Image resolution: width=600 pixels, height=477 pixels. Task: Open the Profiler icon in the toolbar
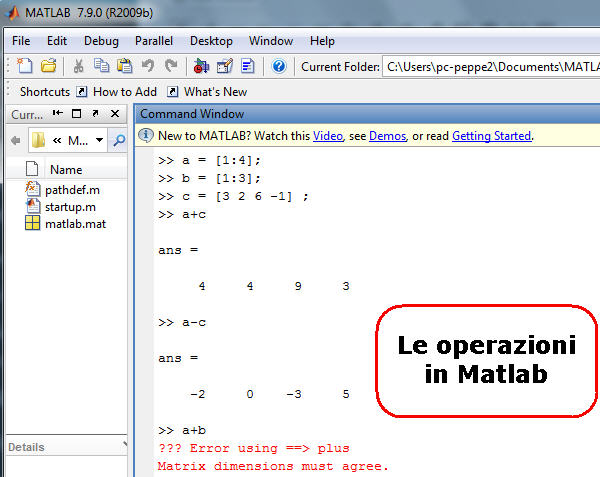pos(248,66)
